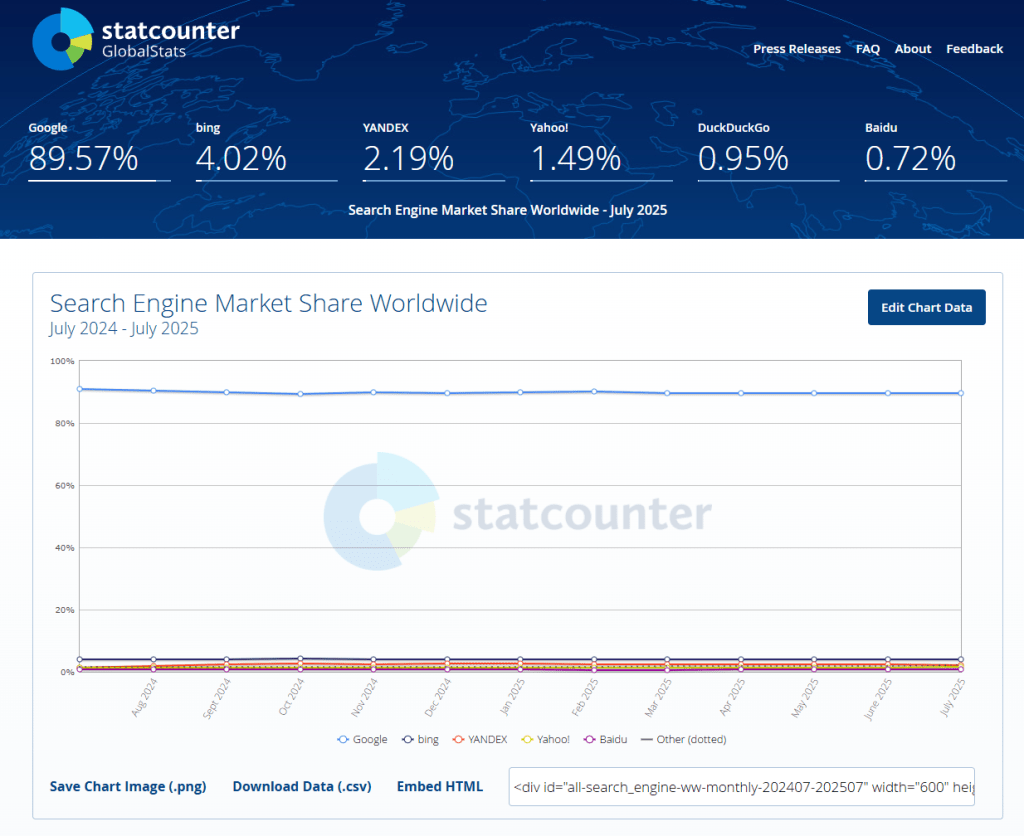Click the Sept 2024 axis label
This screenshot has width=1024, height=836.
[217, 699]
